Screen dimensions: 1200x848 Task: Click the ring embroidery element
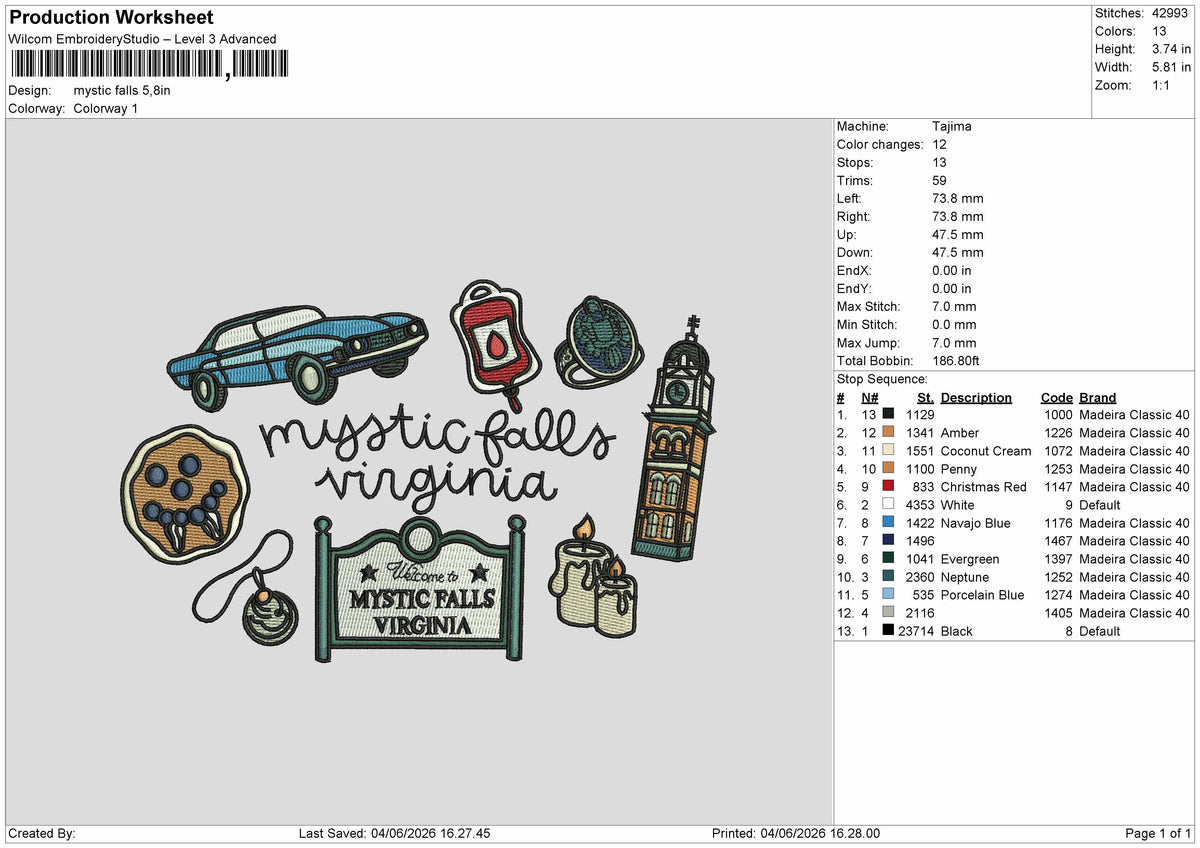click(598, 341)
